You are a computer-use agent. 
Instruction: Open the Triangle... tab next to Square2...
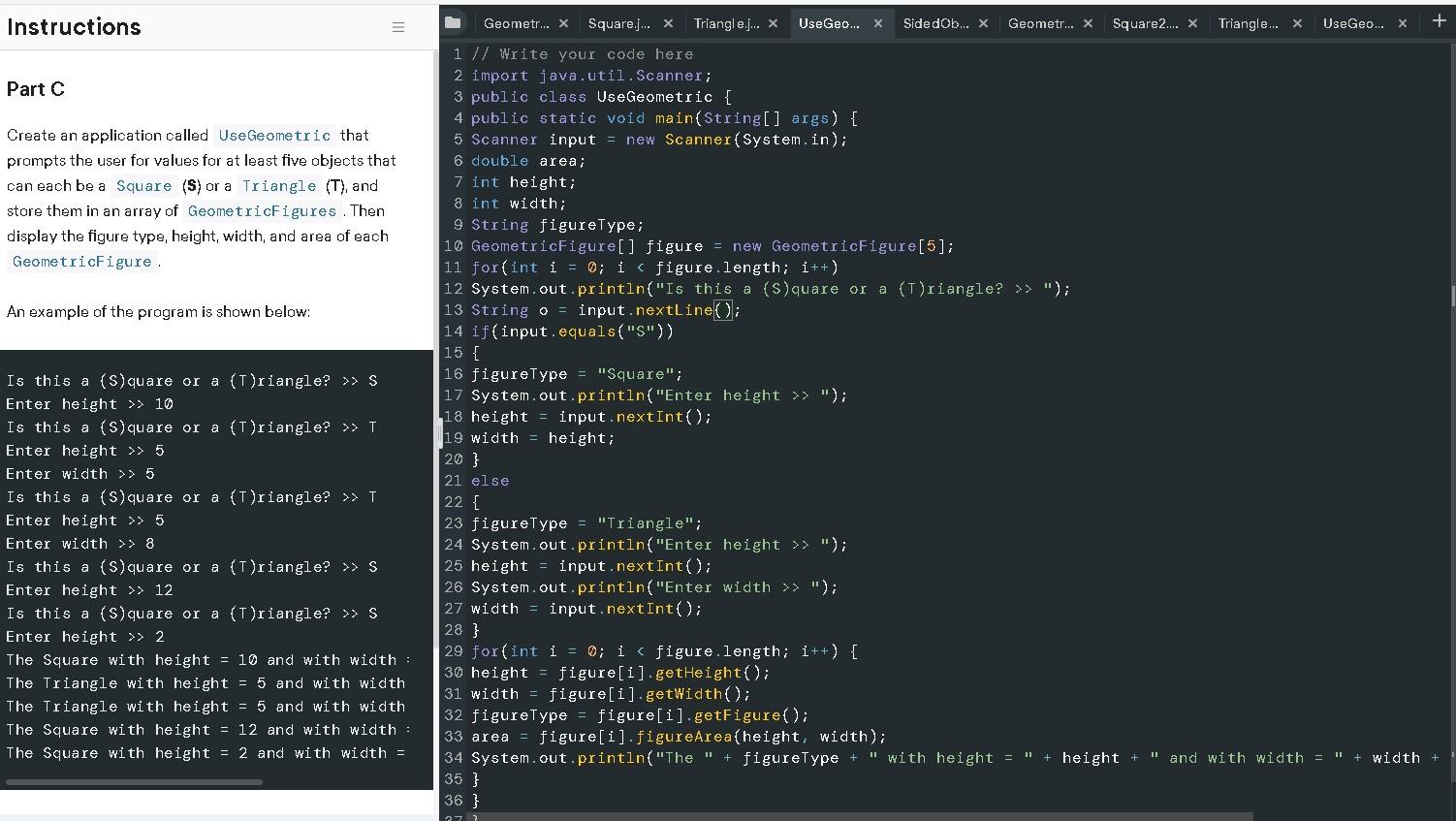click(x=1249, y=23)
